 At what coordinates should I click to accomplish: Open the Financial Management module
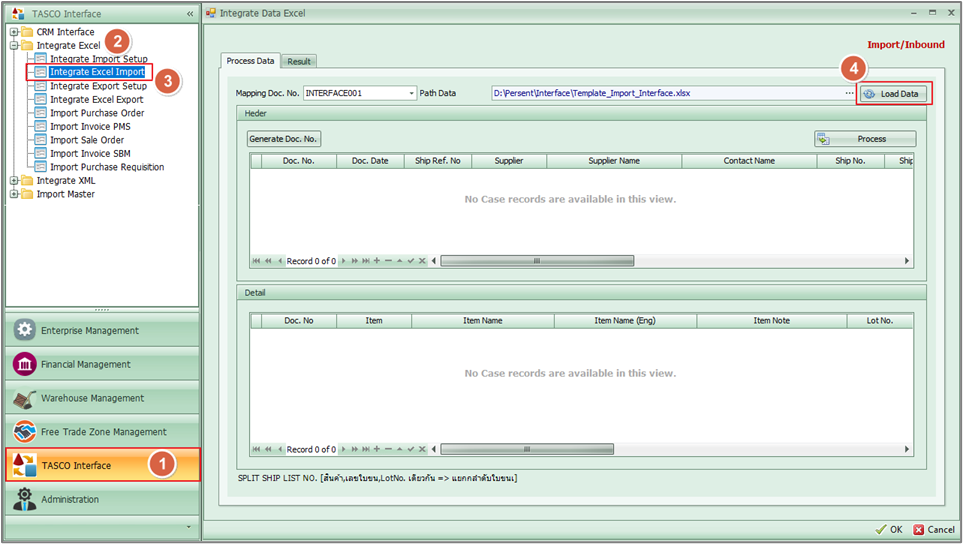(86, 365)
